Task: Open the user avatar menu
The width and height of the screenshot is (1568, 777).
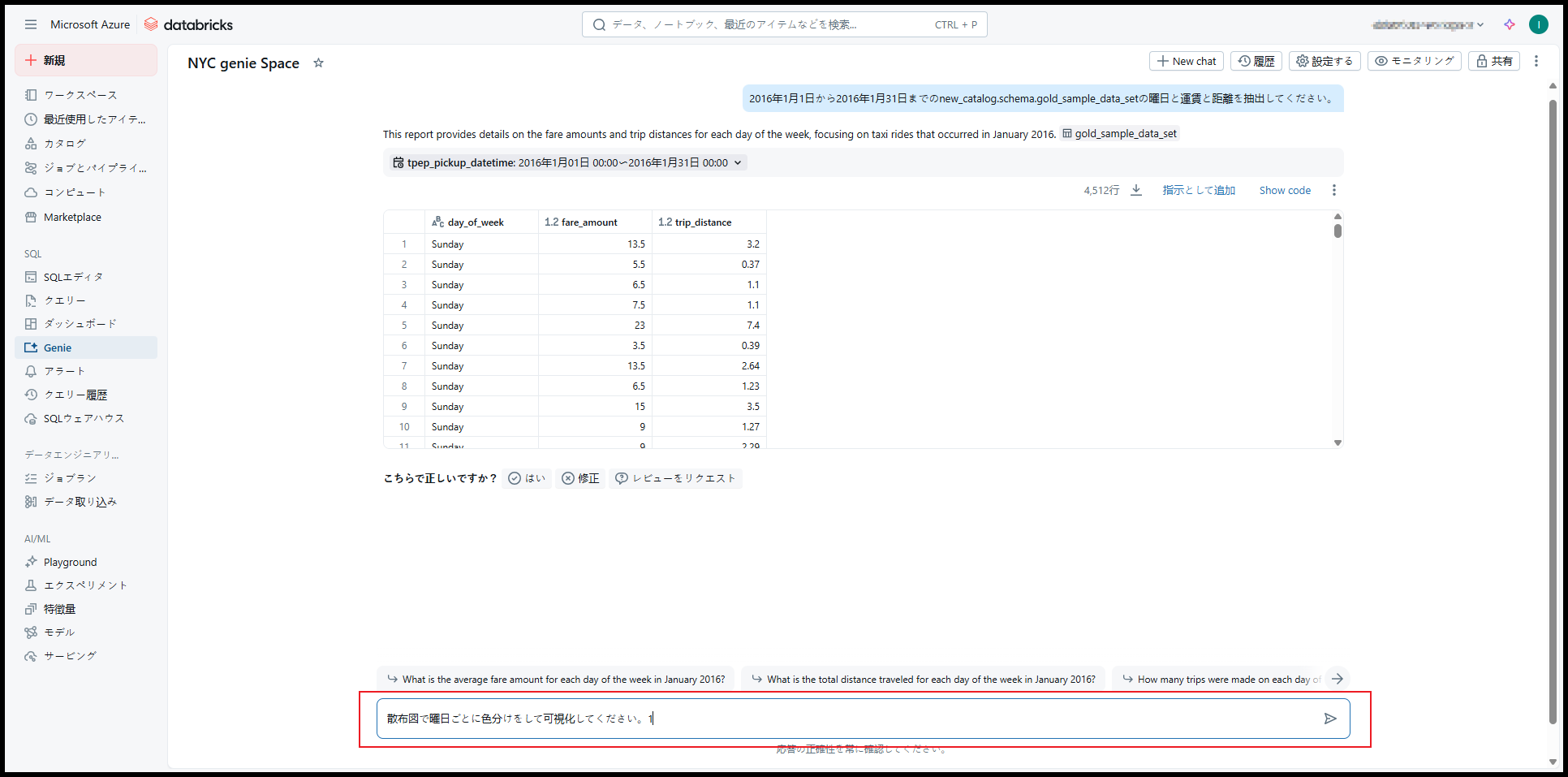Action: click(1538, 24)
